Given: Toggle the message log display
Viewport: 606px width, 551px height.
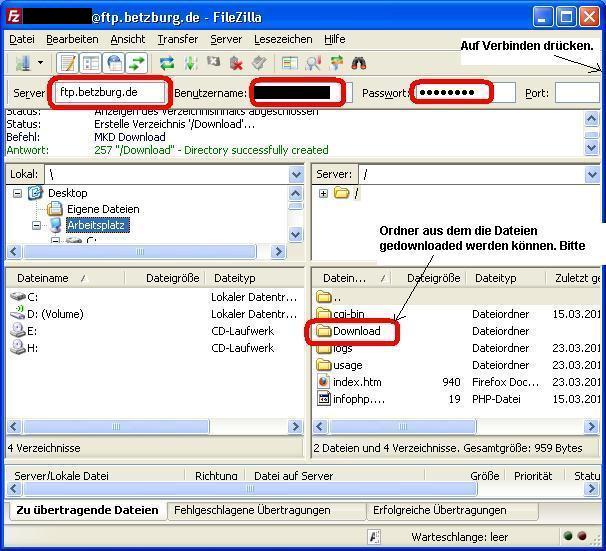Looking at the screenshot, I should (x=68, y=63).
